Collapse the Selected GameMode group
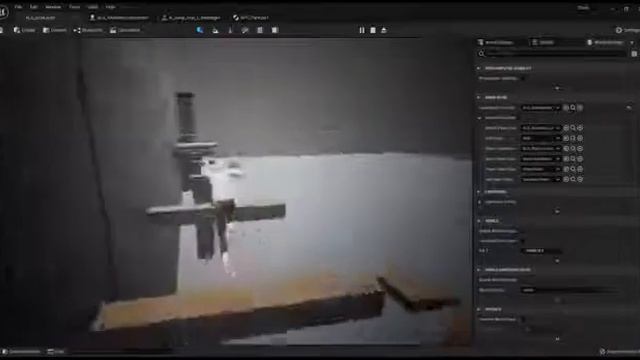The image size is (640, 360). [480, 118]
